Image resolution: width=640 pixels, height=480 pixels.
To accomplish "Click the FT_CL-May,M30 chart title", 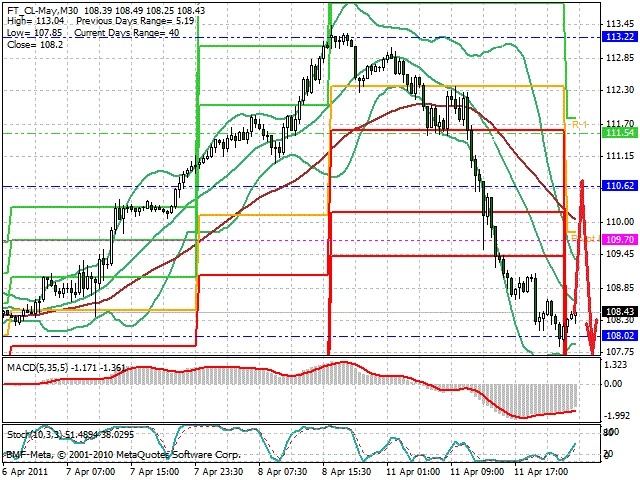I will coord(44,10).
